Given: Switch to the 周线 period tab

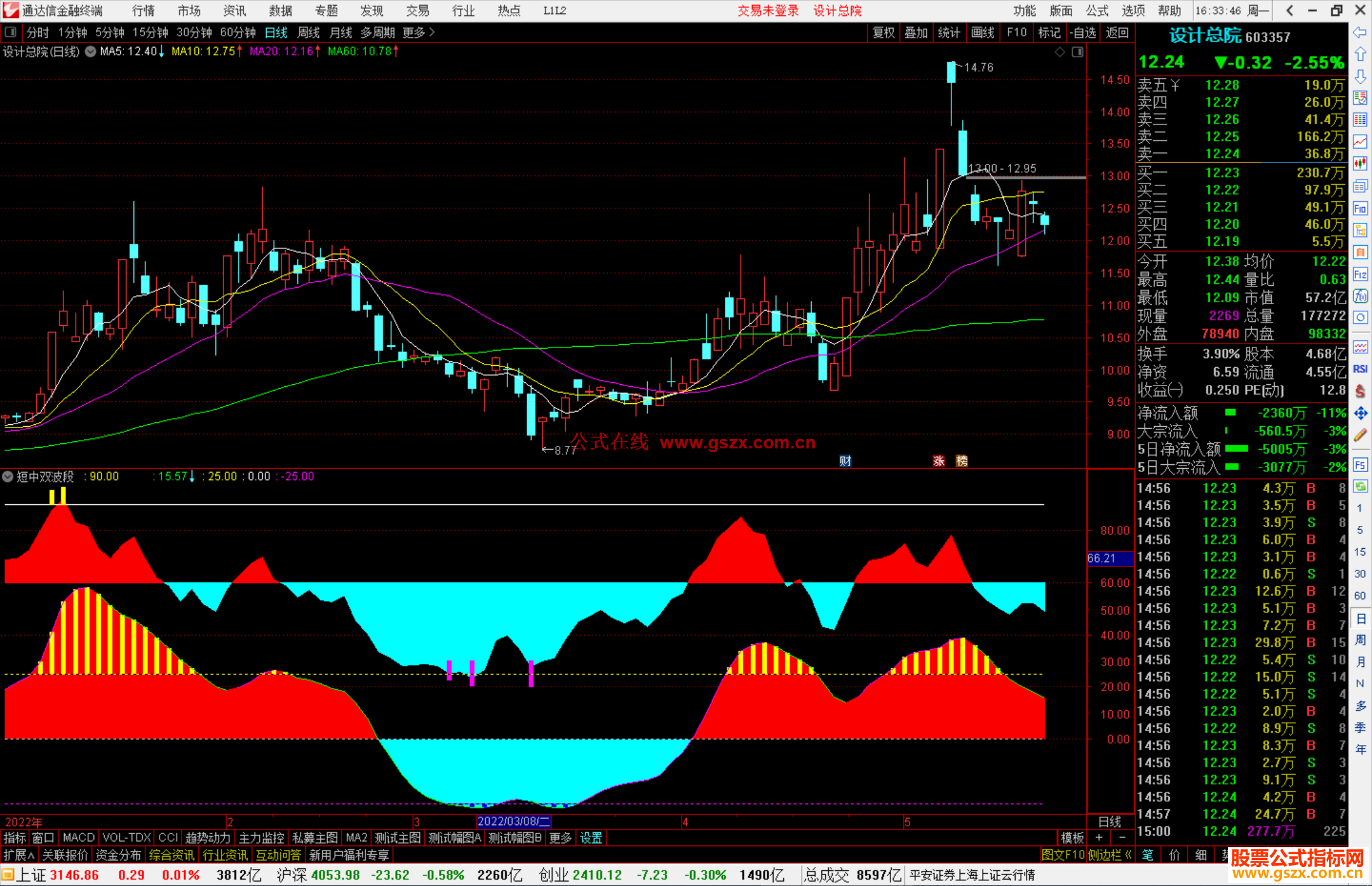Looking at the screenshot, I should tap(309, 32).
